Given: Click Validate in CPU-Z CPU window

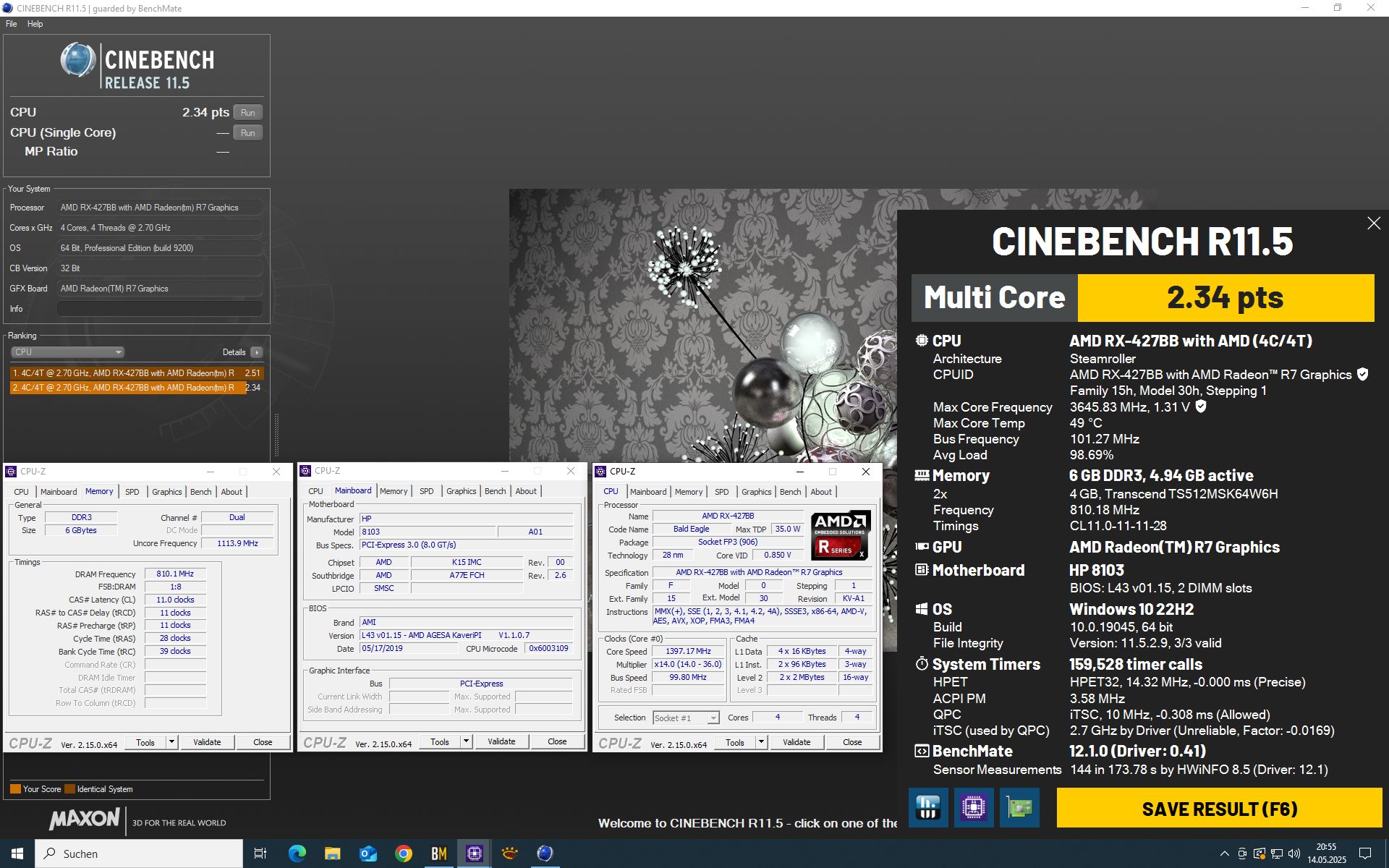Looking at the screenshot, I should [x=797, y=742].
